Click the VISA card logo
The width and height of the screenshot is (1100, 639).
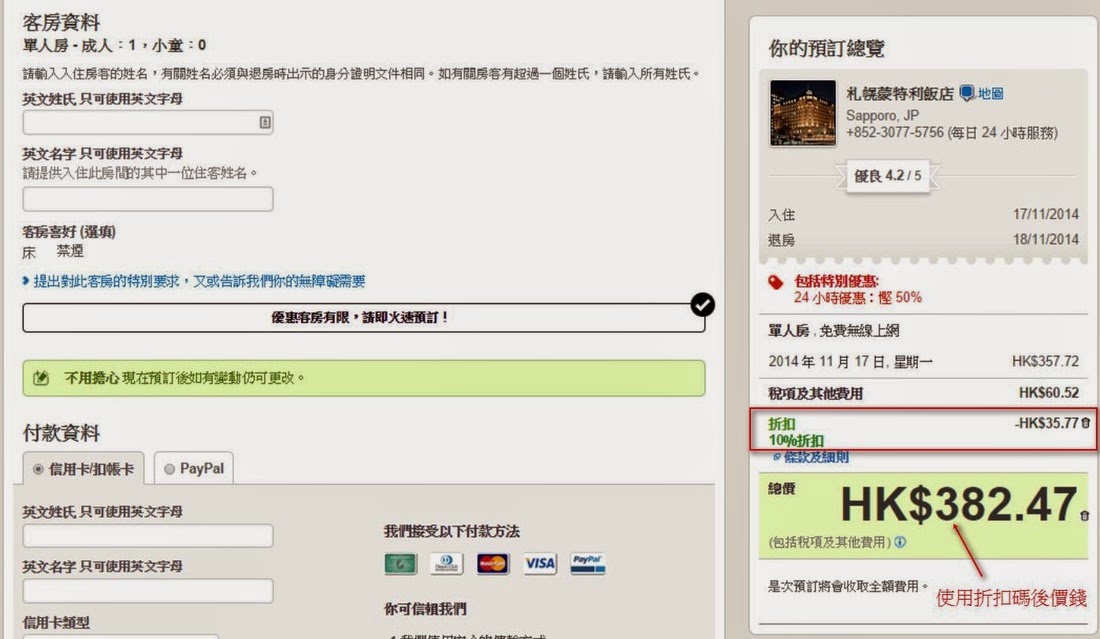click(x=539, y=564)
